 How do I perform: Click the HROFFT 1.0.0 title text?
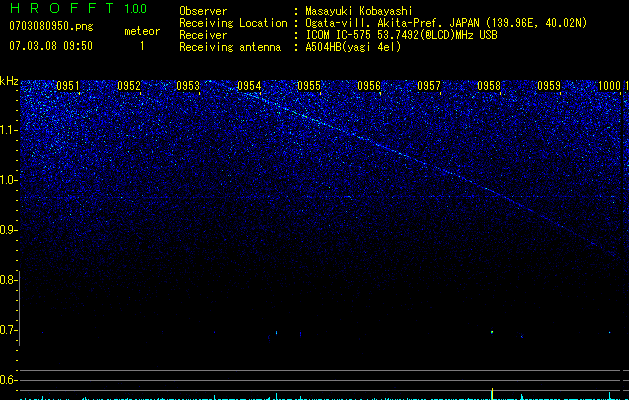78,8
